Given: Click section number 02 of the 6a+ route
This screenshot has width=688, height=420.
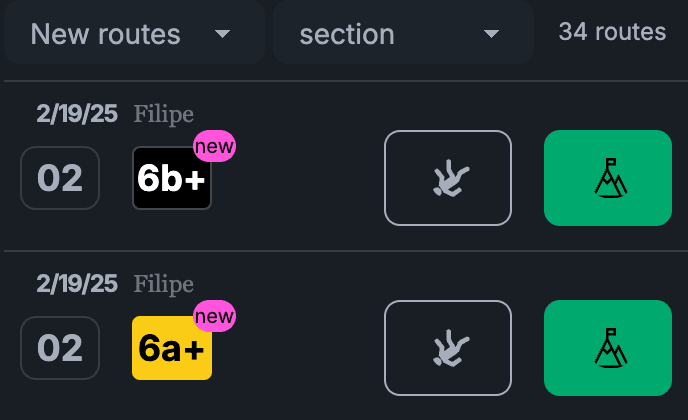Looking at the screenshot, I should click(60, 348).
